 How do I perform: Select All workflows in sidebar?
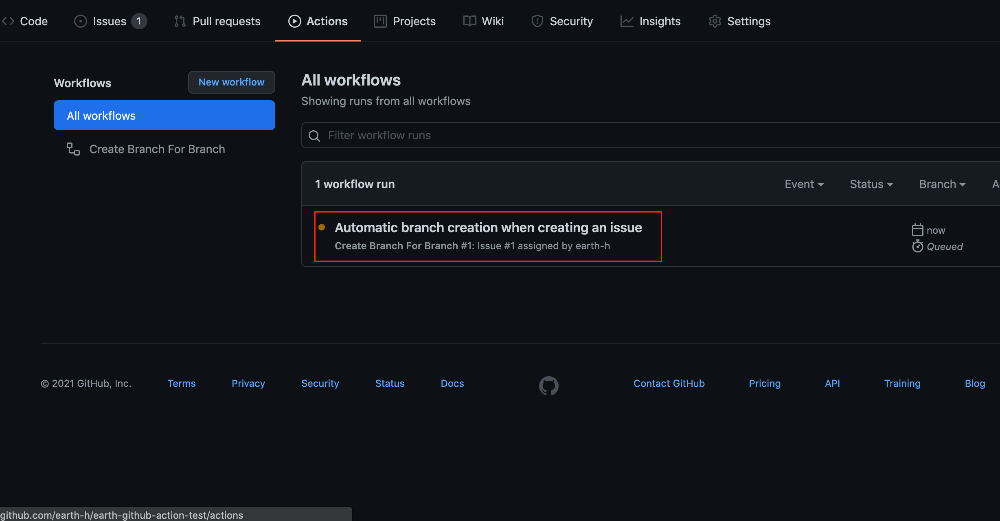point(165,115)
